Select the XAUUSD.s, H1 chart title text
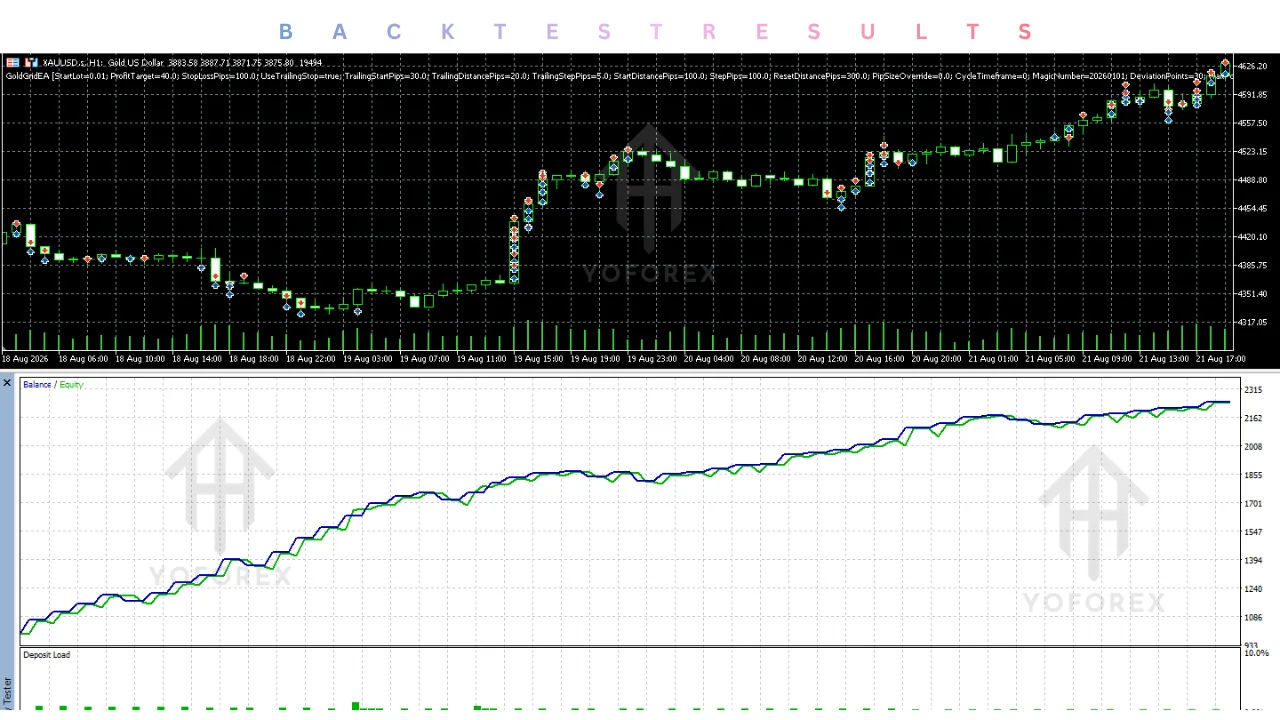 73,63
